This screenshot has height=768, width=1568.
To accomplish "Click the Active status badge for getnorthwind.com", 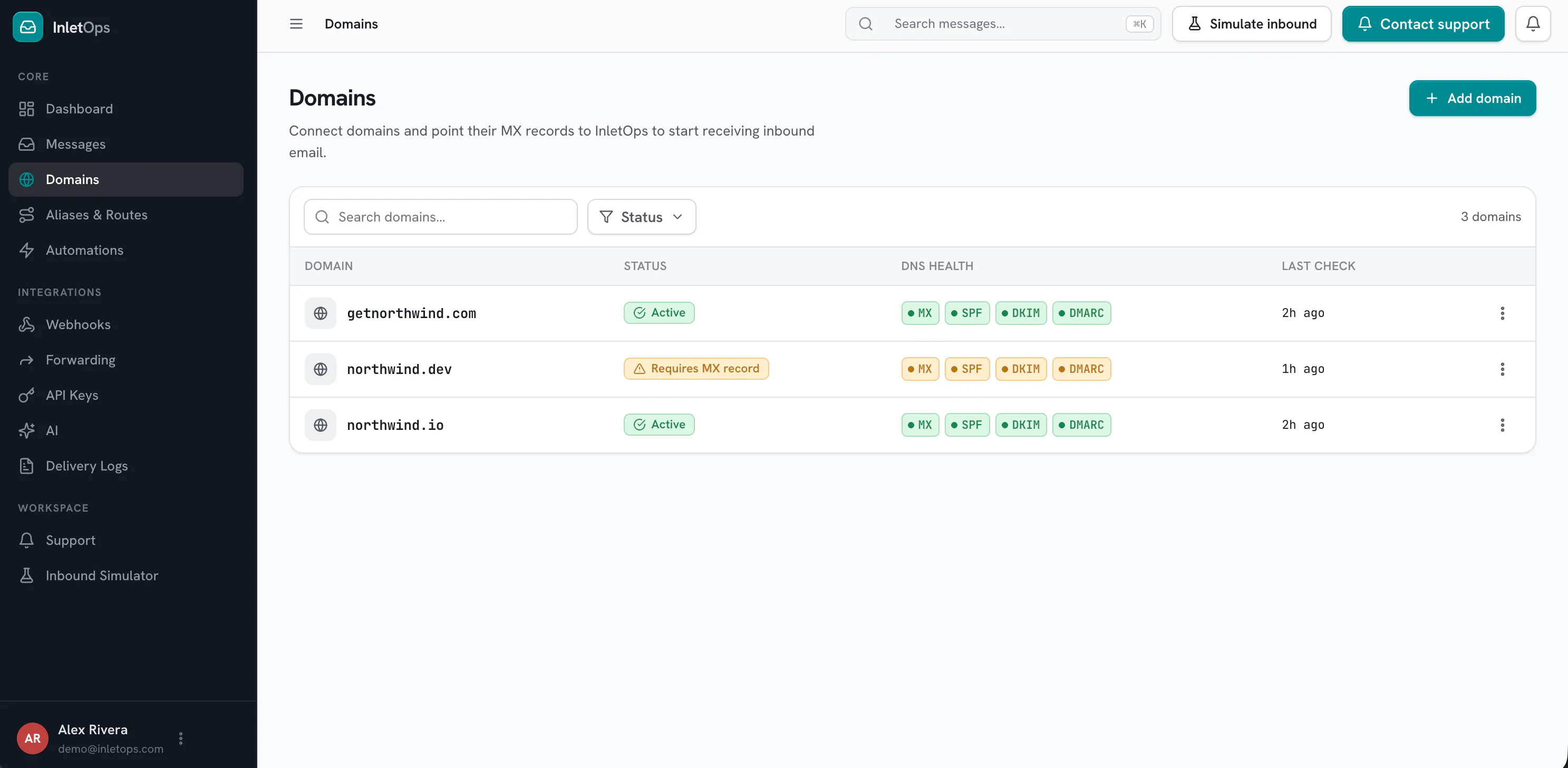I will (659, 312).
